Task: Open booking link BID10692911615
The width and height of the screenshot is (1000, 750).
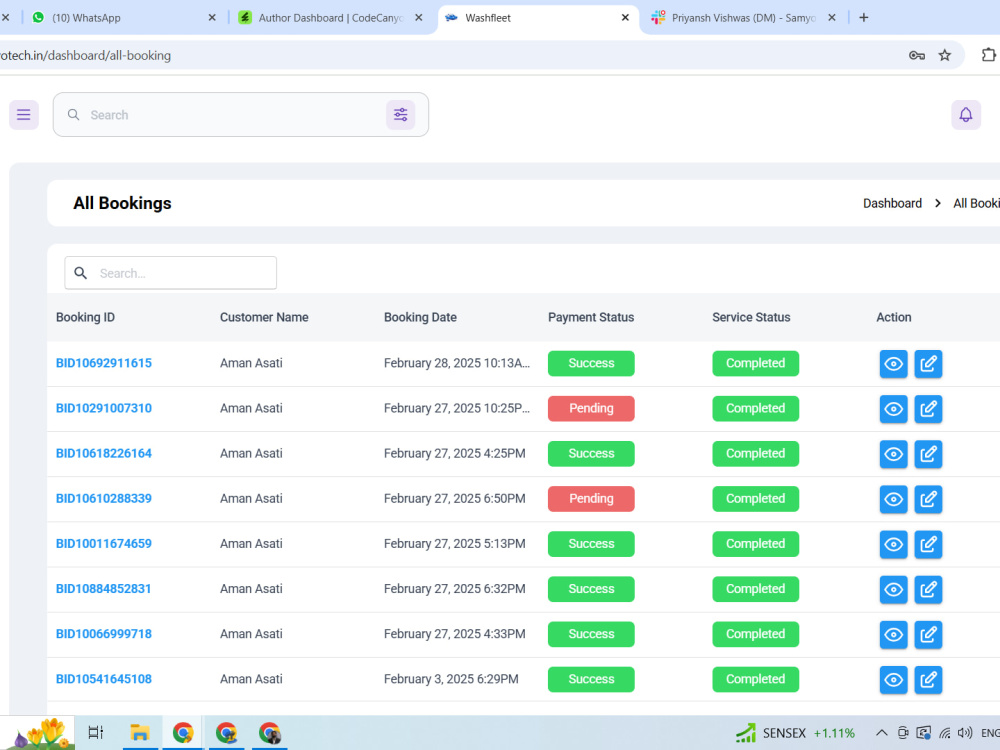Action: pos(104,363)
